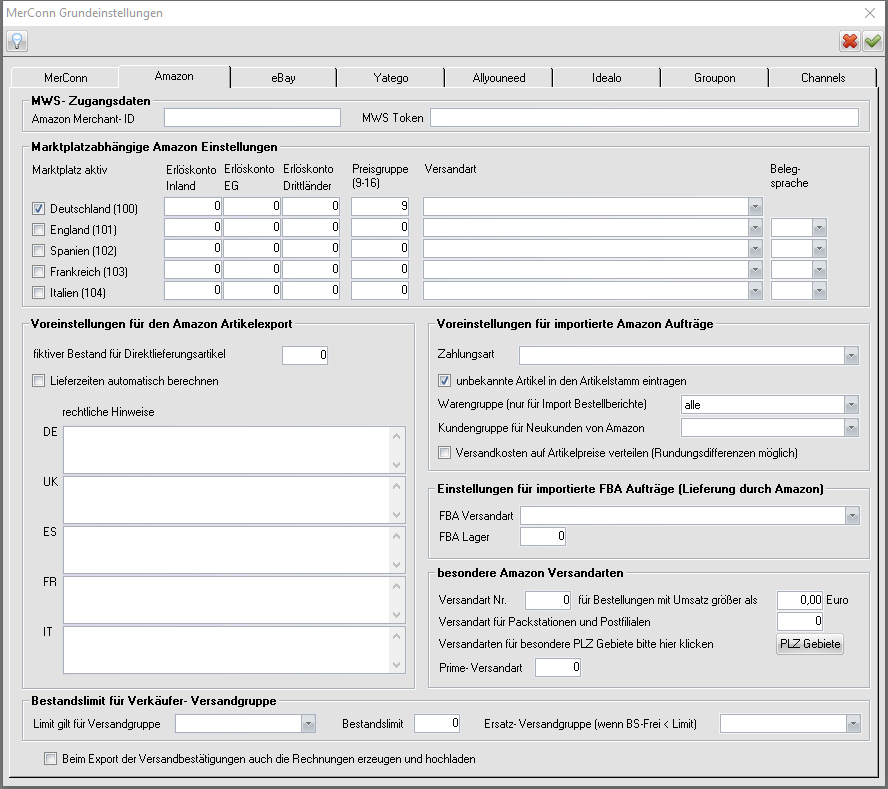Switch to the MerConn tab
Image resolution: width=888 pixels, height=789 pixels.
coord(65,78)
